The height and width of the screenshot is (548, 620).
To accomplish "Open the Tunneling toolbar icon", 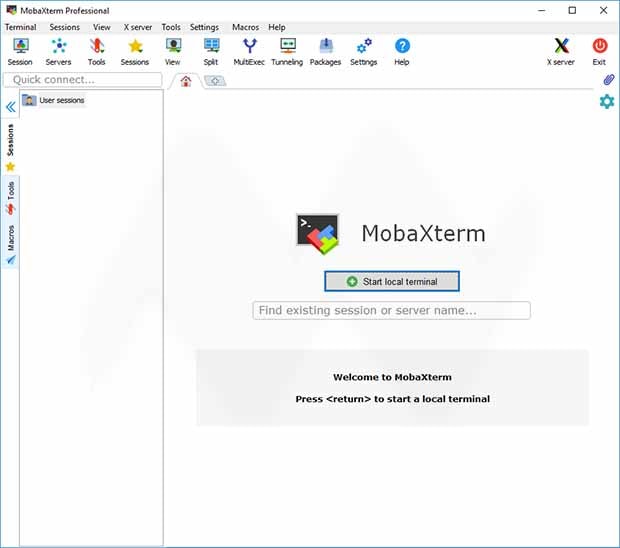I will click(x=287, y=52).
